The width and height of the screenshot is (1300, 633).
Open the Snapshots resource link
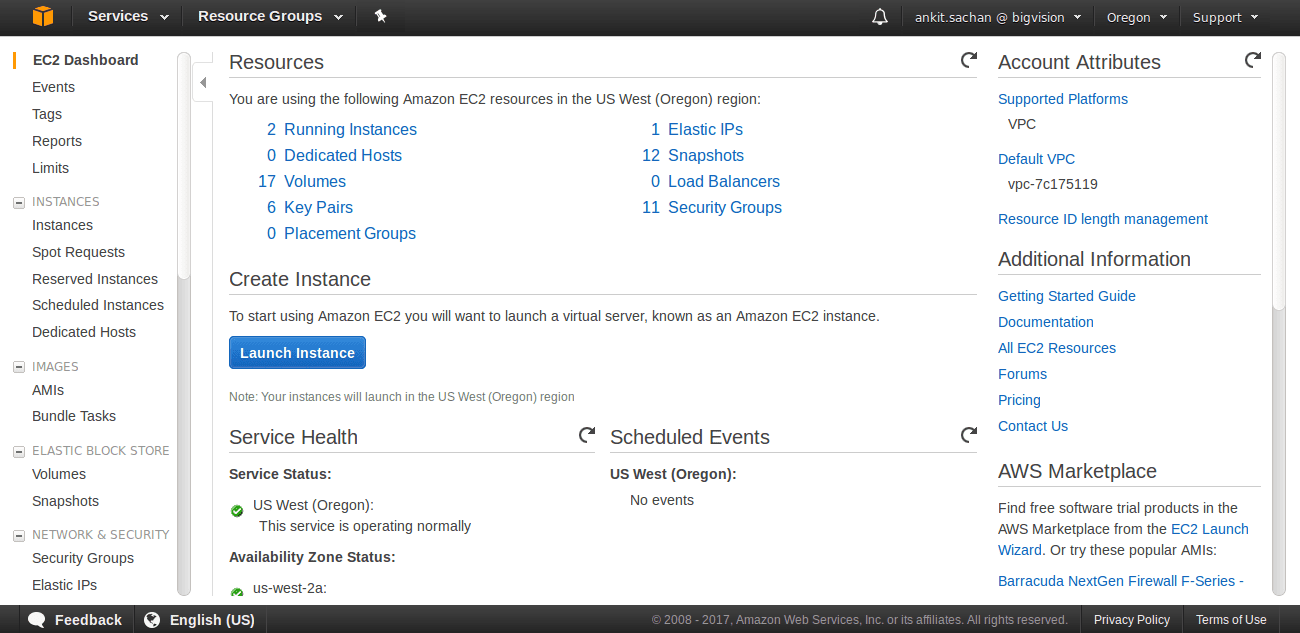click(706, 155)
